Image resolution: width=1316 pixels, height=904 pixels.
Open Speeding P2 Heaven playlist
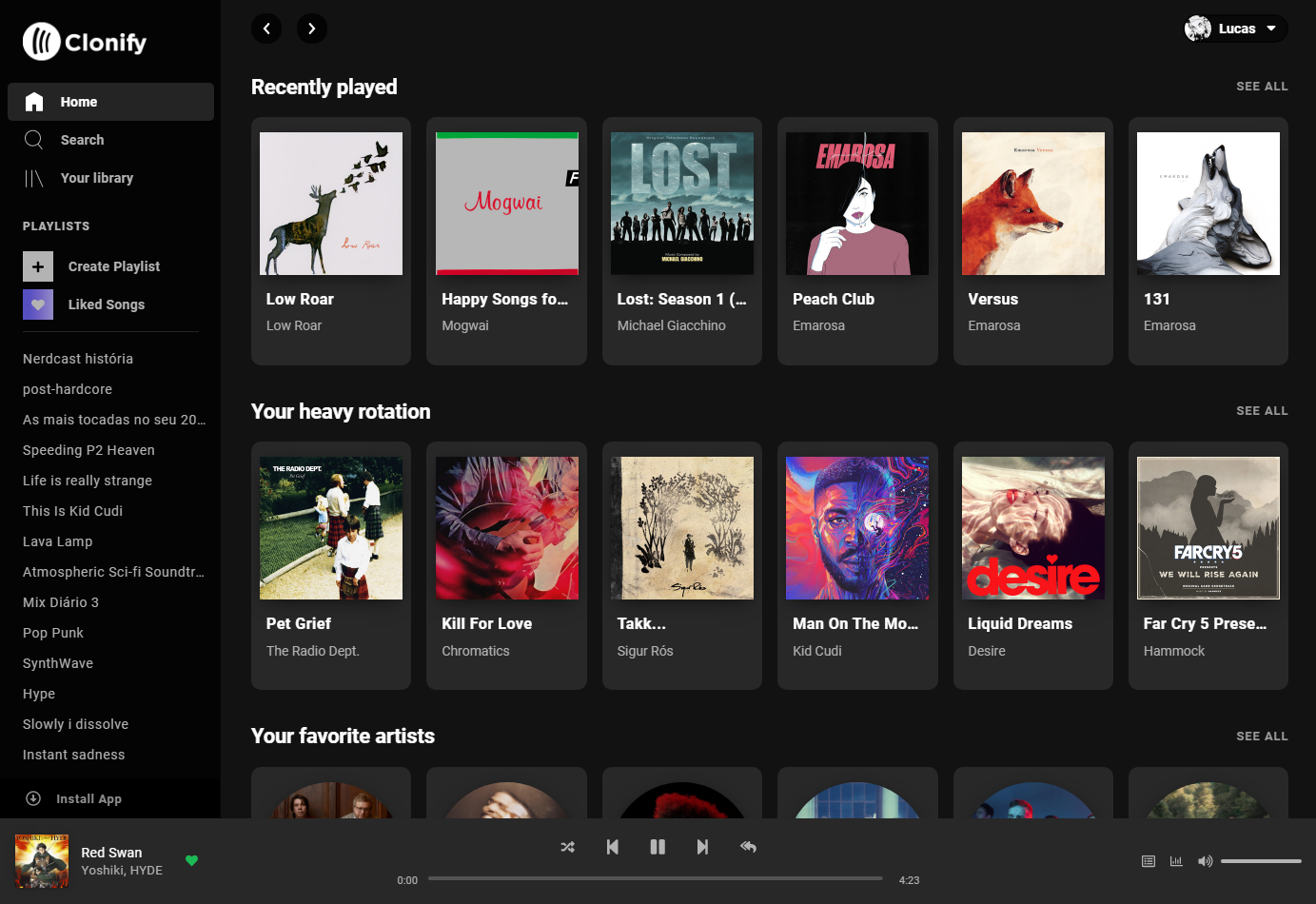pyautogui.click(x=88, y=450)
